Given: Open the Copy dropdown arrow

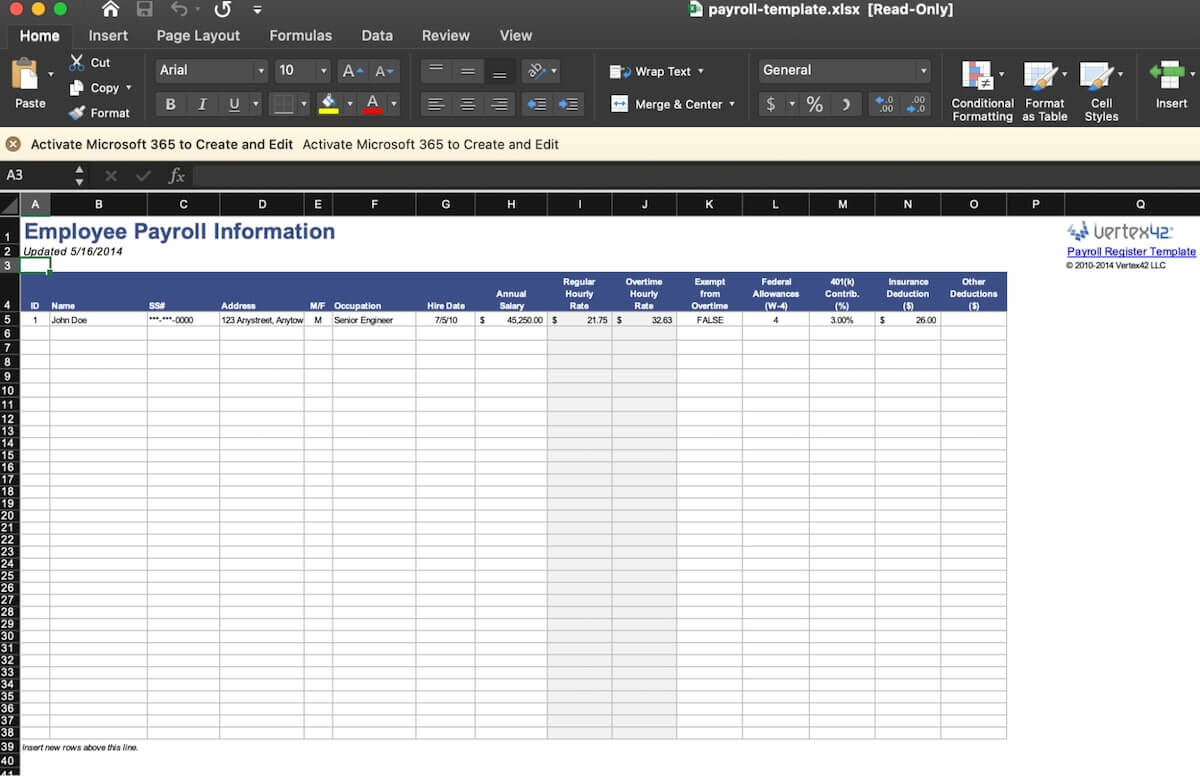Looking at the screenshot, I should coord(128,88).
